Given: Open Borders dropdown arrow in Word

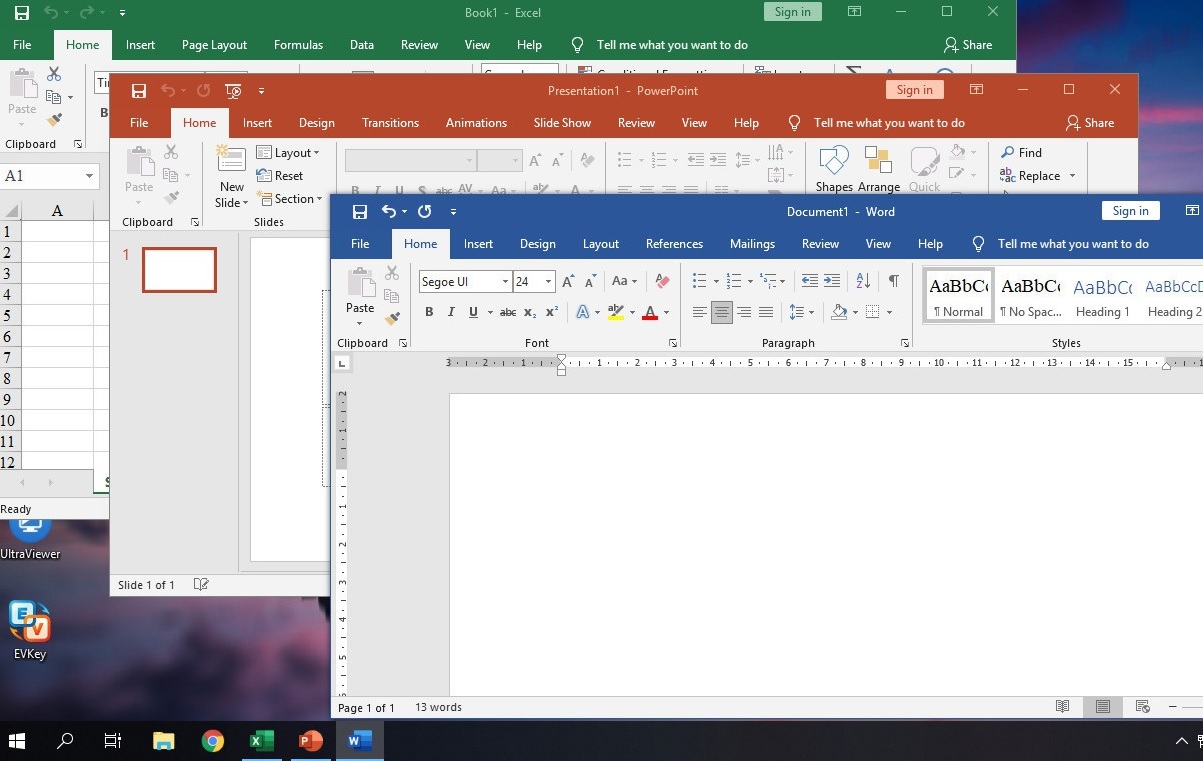Looking at the screenshot, I should point(888,312).
